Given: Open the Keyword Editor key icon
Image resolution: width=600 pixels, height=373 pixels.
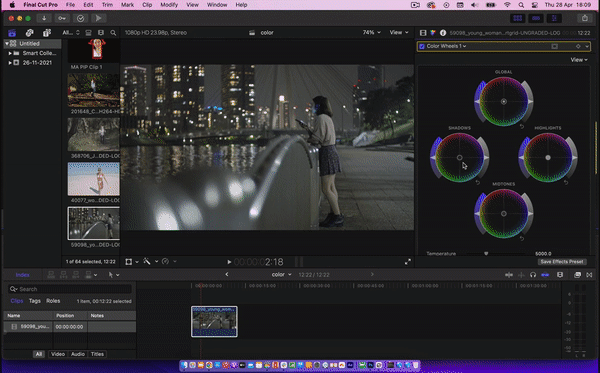Looking at the screenshot, I should click(x=62, y=18).
